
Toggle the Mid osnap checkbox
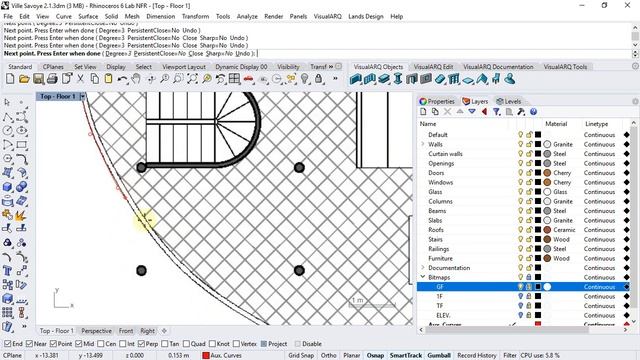79,344
